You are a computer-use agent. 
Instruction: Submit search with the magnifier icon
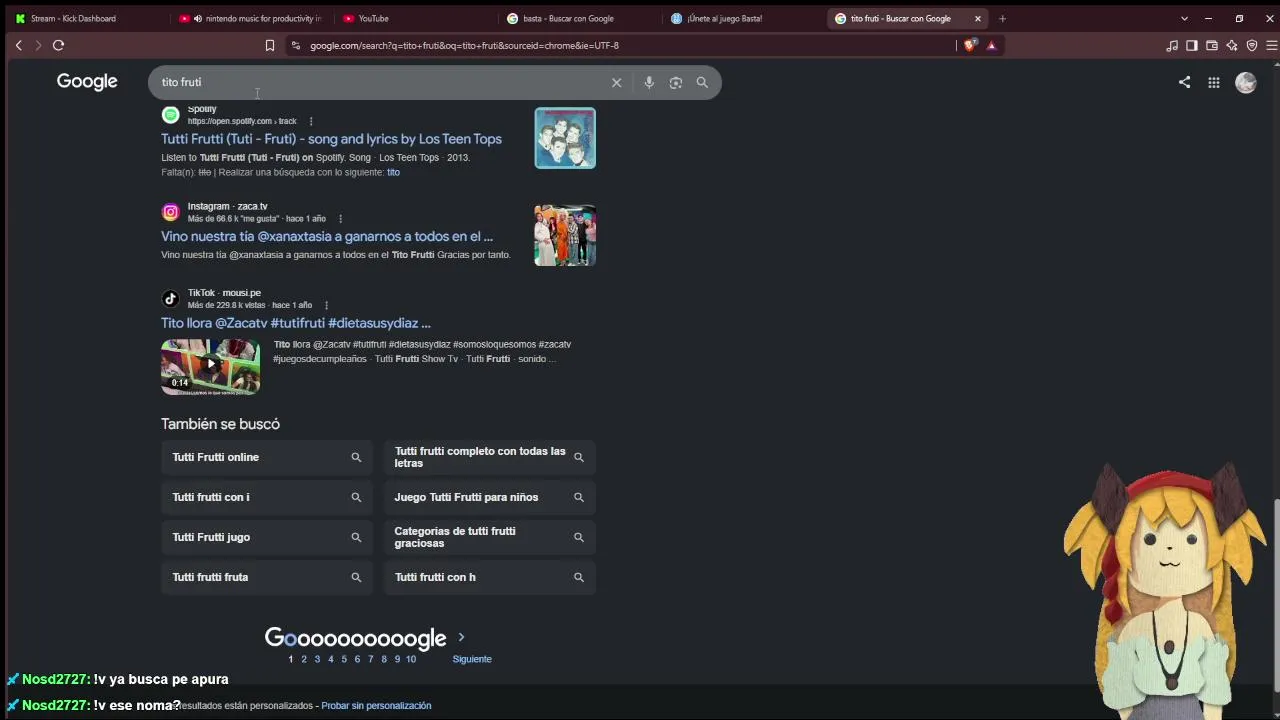click(x=702, y=83)
